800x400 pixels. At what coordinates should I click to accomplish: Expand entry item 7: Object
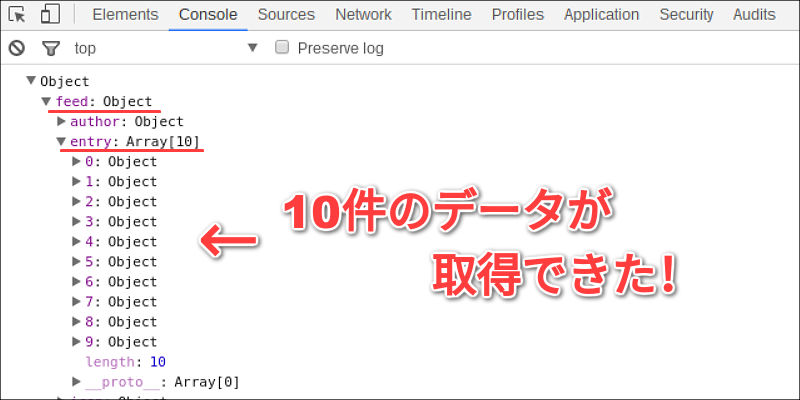click(77, 301)
